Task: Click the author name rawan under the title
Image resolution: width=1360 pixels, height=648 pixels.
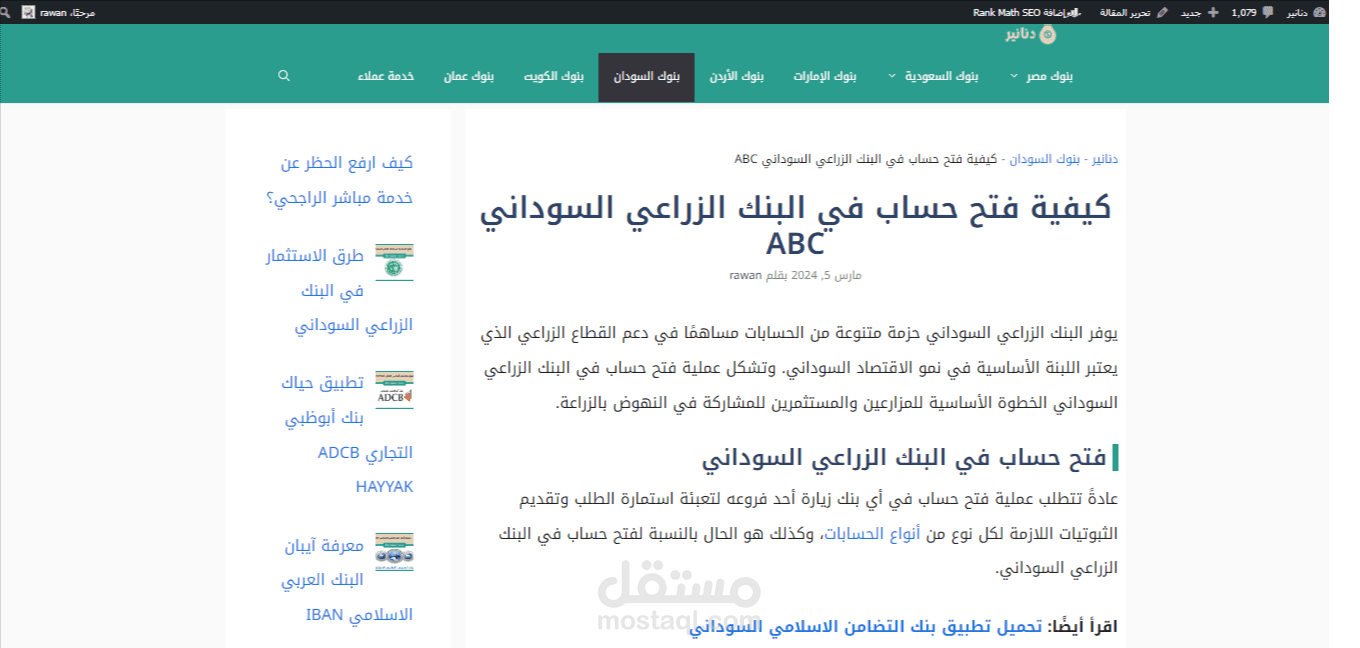Action: pyautogui.click(x=745, y=275)
